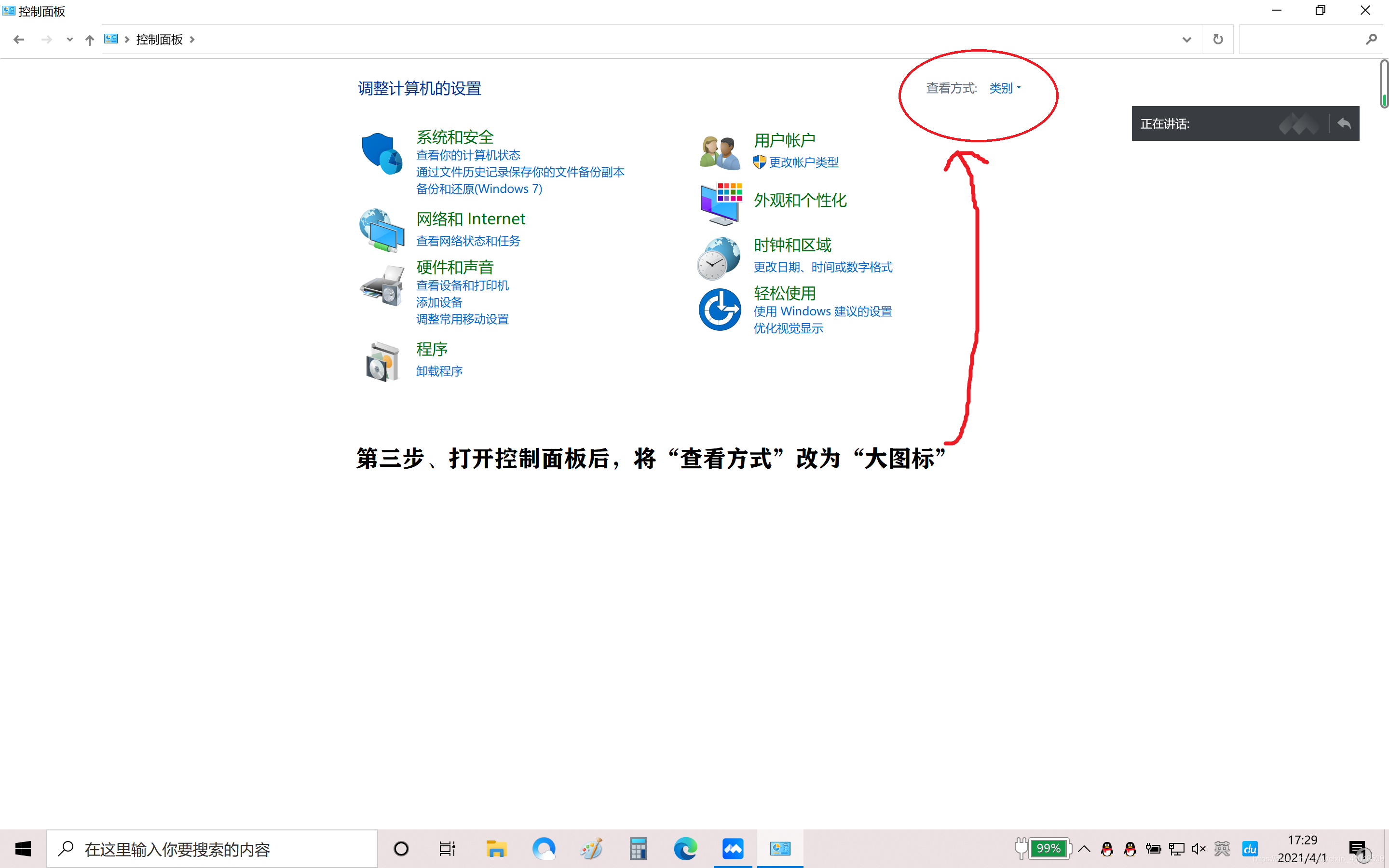Navigate up one level with up arrow
This screenshot has height=868, width=1389.
click(90, 40)
